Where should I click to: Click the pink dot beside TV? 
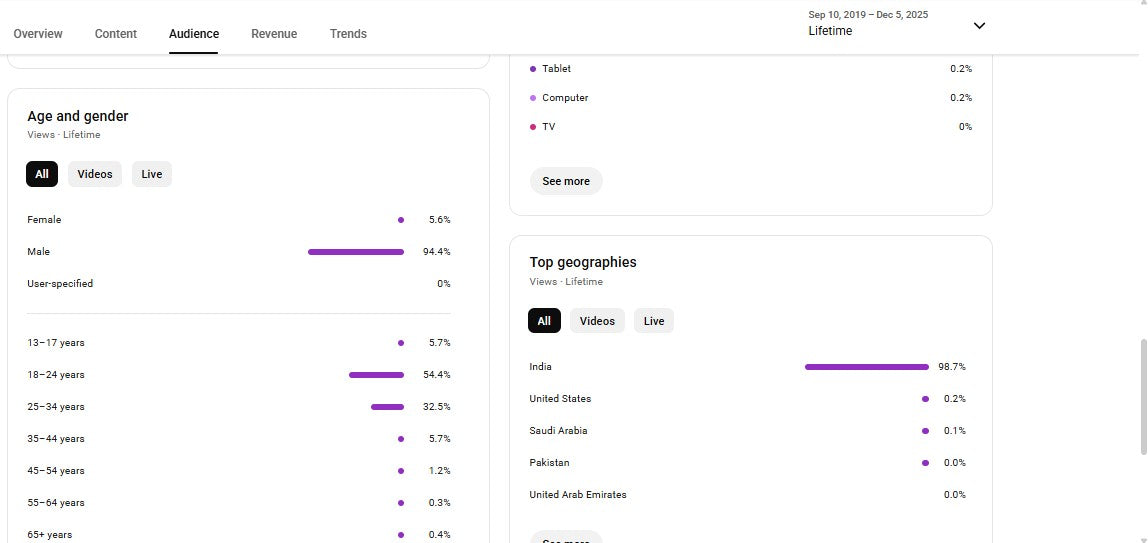(x=533, y=127)
